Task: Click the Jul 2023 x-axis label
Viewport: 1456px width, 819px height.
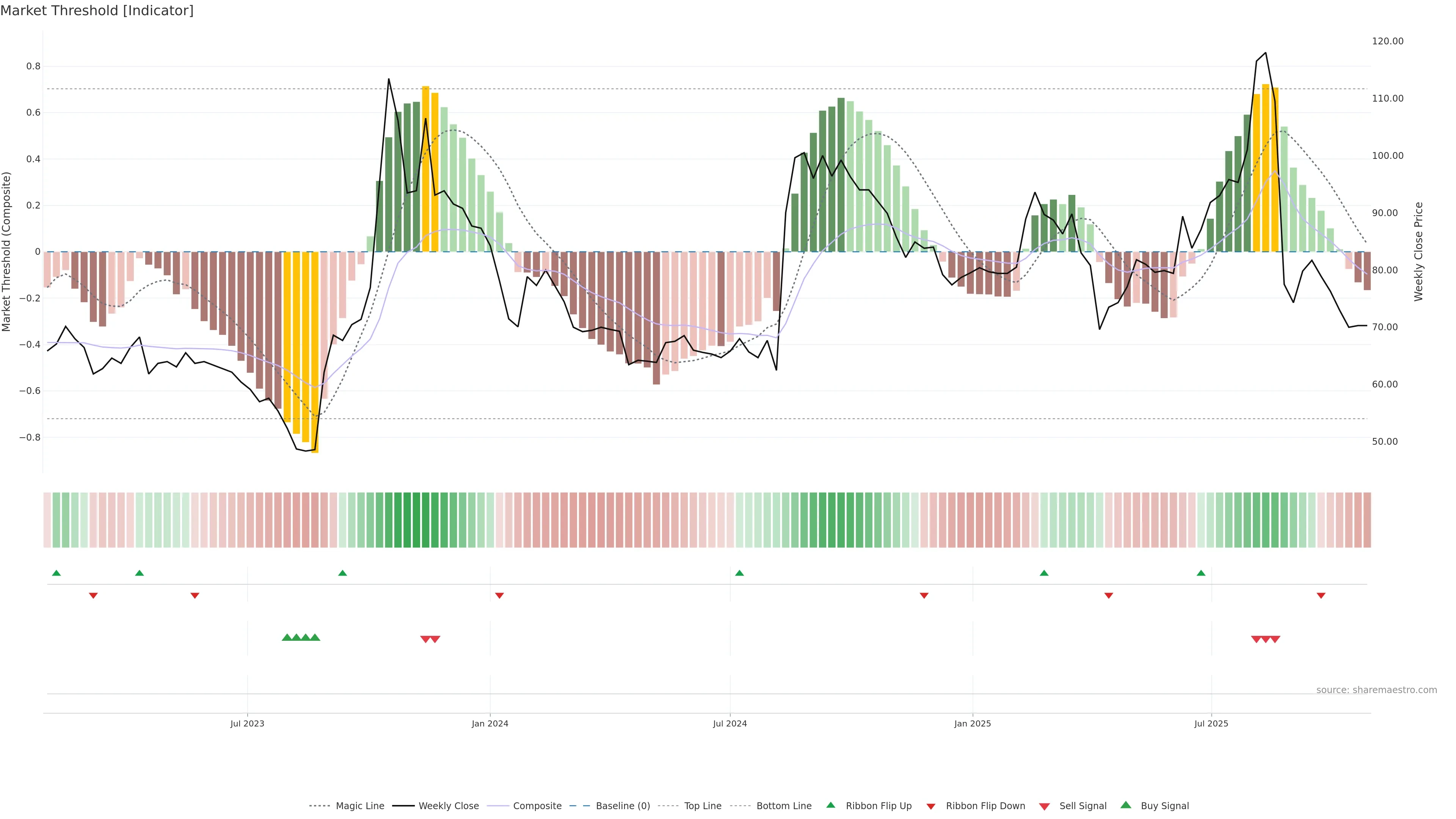Action: pos(247,723)
